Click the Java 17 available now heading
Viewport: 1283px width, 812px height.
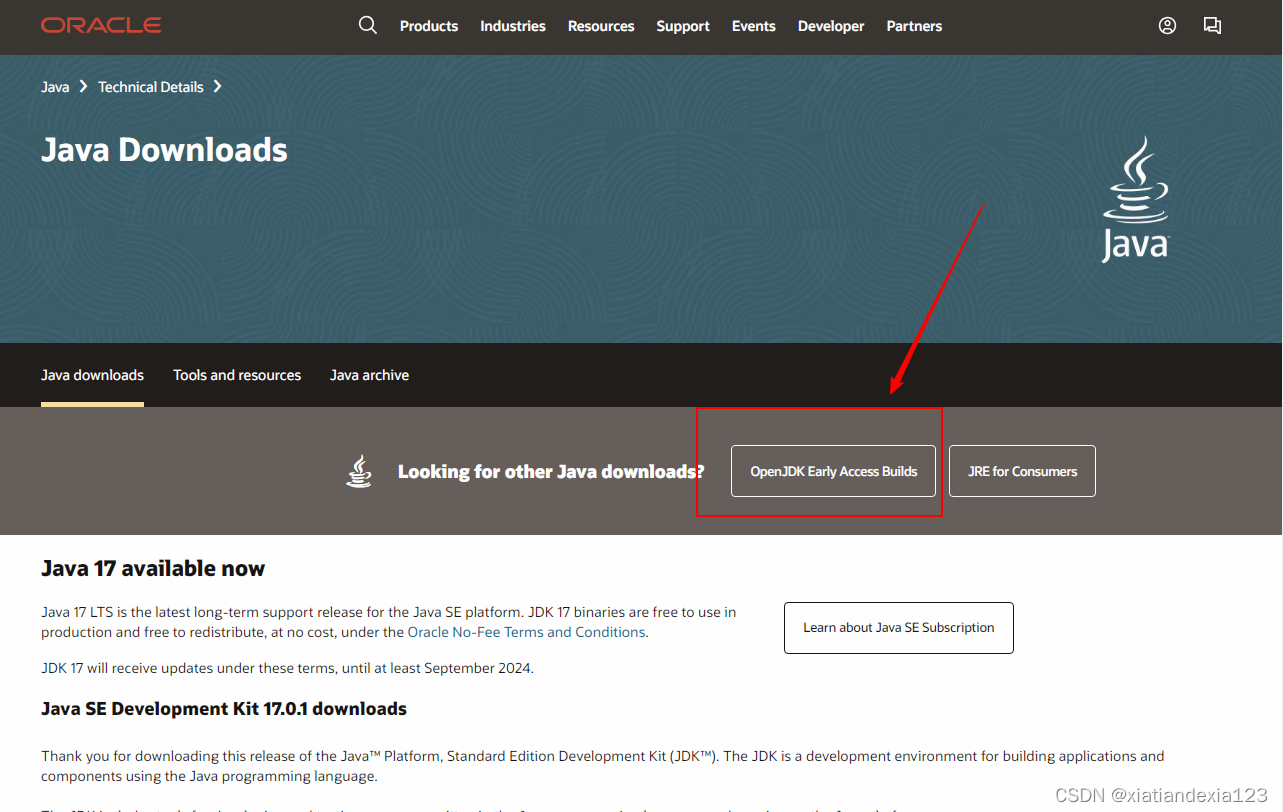(x=153, y=568)
